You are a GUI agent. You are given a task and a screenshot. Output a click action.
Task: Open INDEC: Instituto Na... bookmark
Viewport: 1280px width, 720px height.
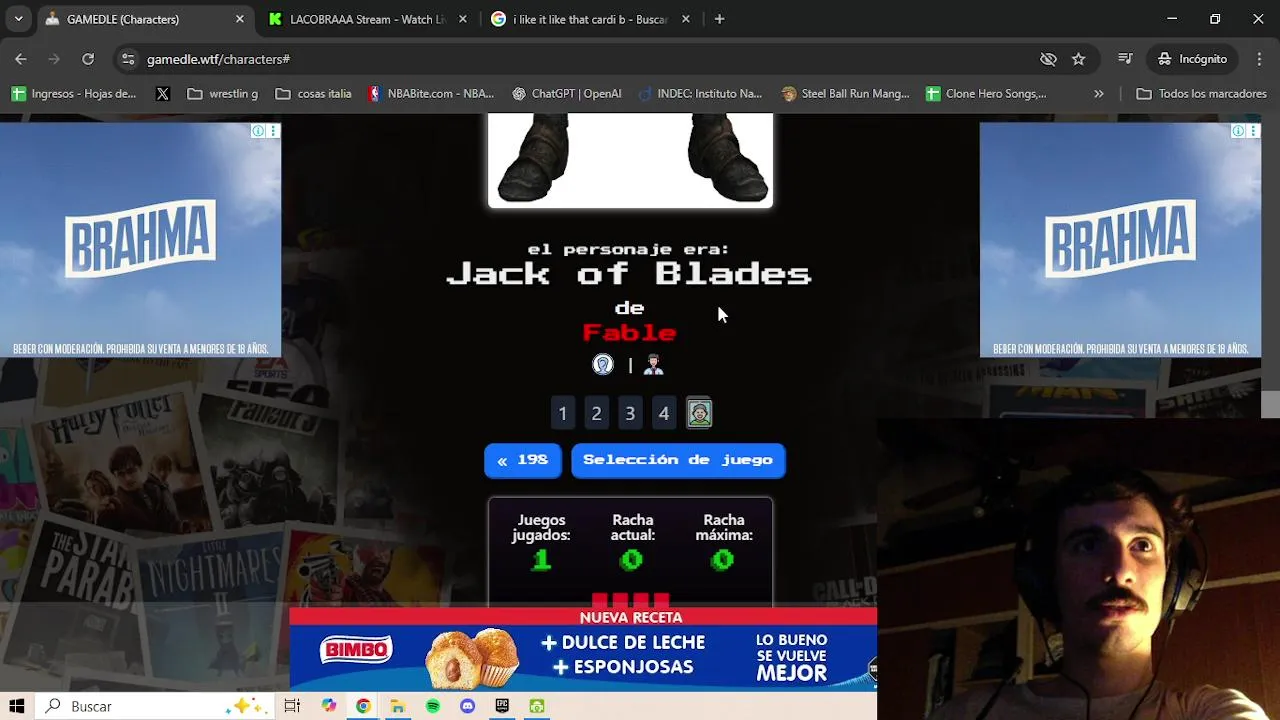point(700,94)
